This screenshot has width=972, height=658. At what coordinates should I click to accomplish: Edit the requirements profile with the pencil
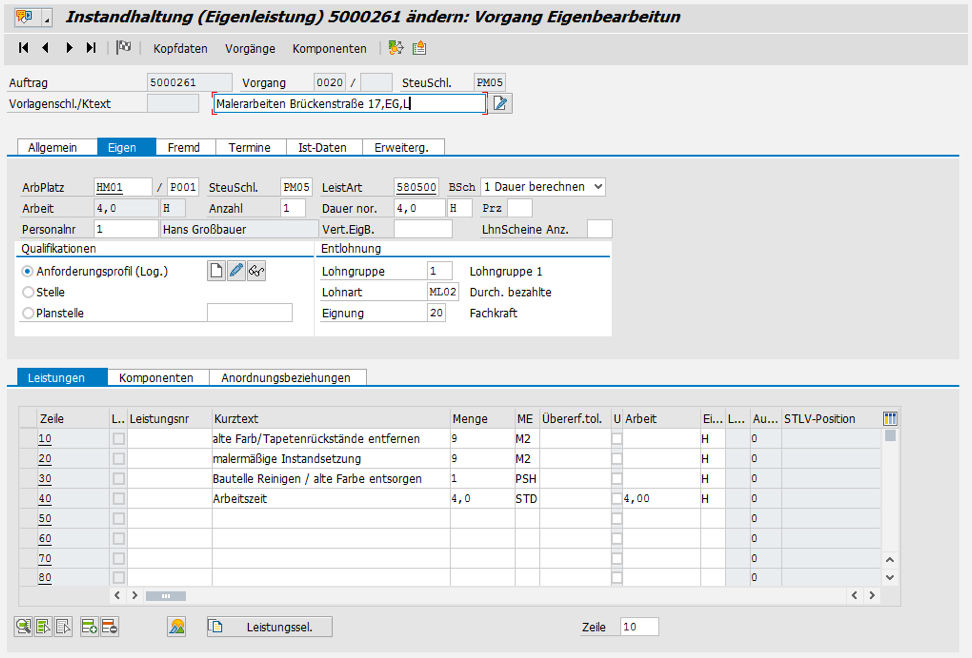tap(236, 271)
